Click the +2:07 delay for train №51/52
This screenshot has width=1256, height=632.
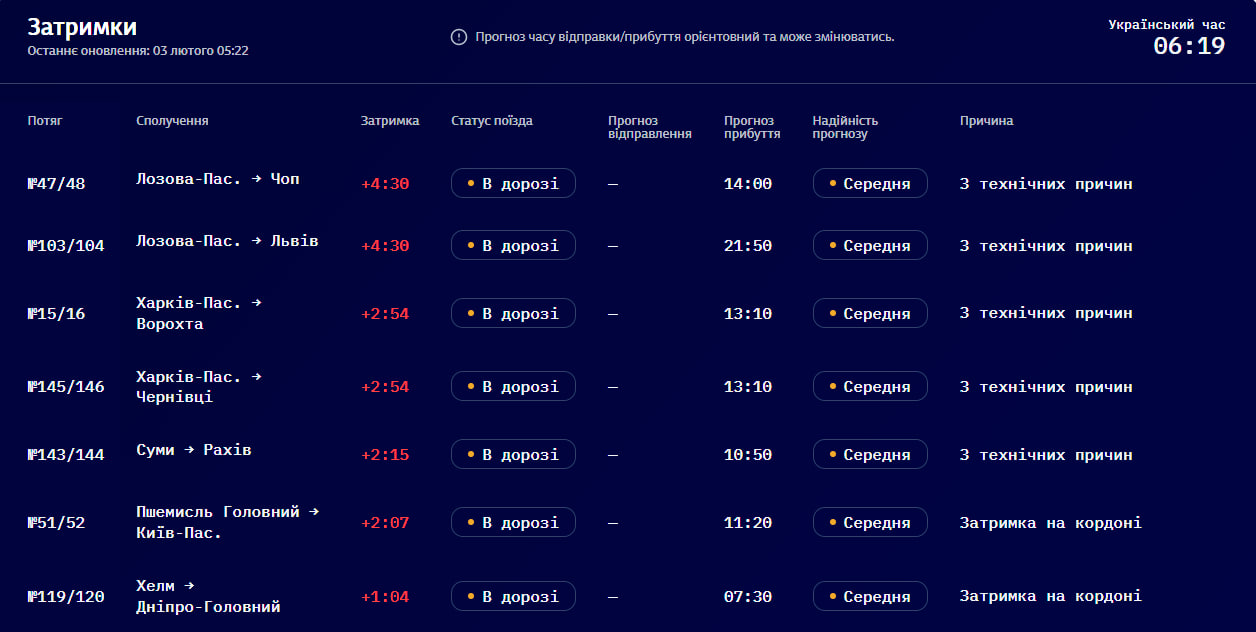(385, 523)
